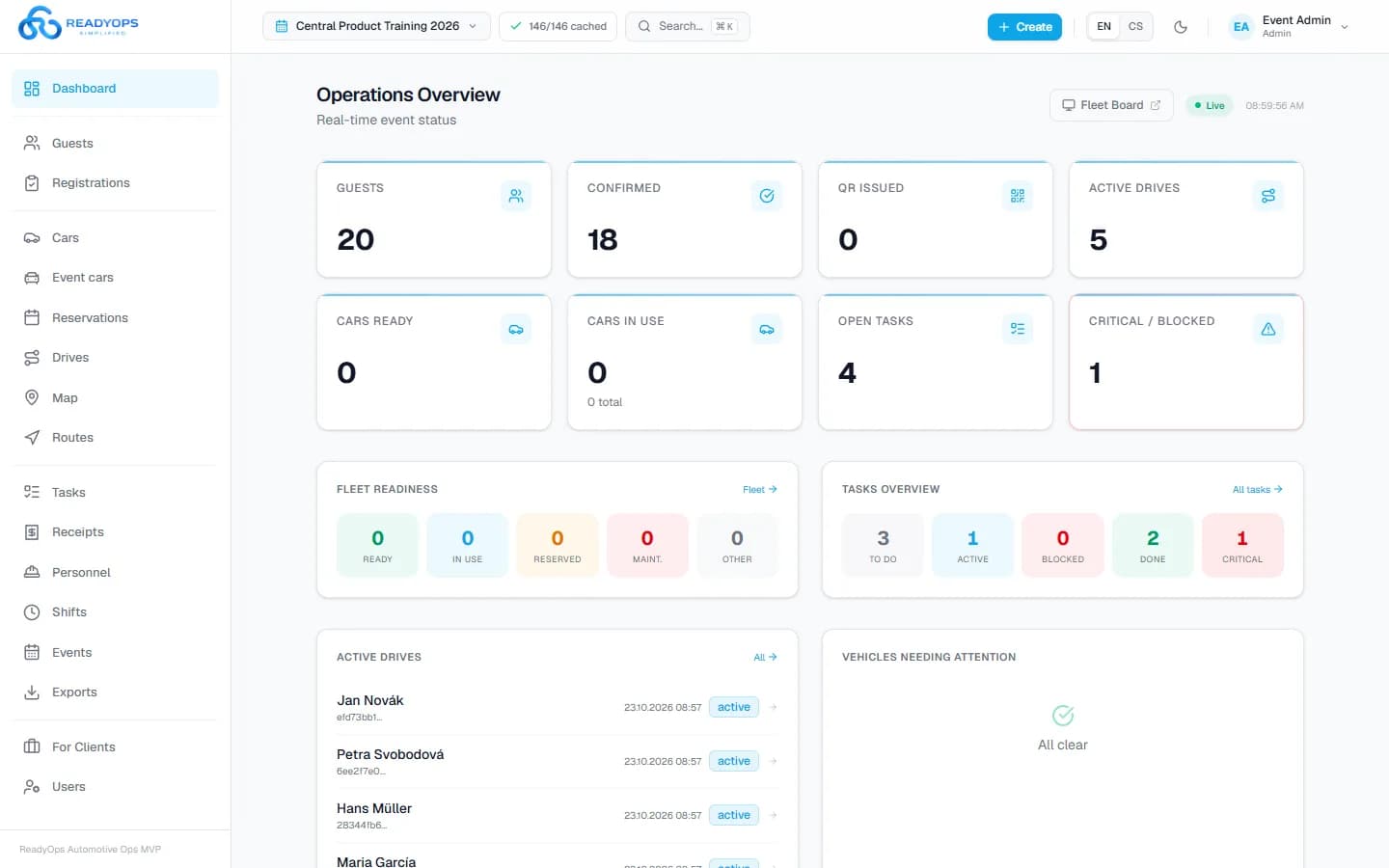Open the Fleet Board link
The width and height of the screenshot is (1389, 868).
point(1111,105)
